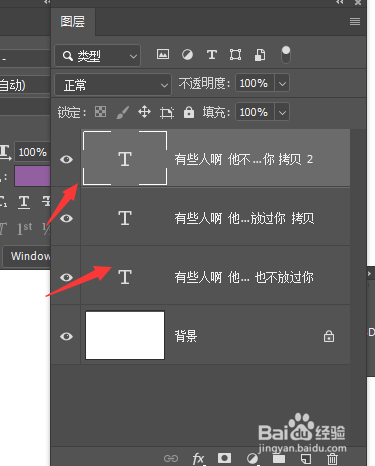
Task: Open the 类型 filter dropdown
Action: pyautogui.click(x=98, y=56)
